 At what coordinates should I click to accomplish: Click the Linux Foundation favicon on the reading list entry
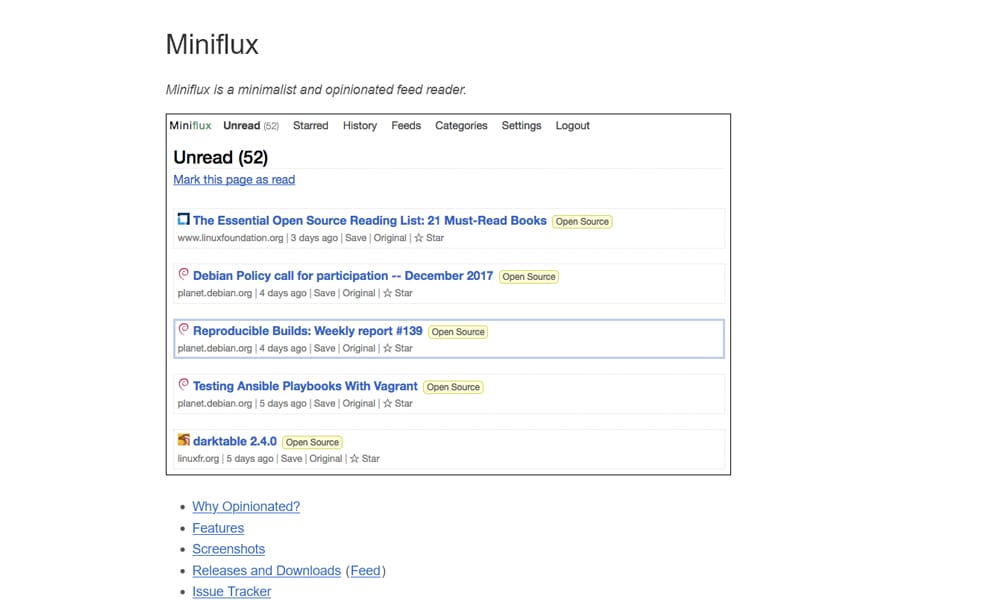183,219
